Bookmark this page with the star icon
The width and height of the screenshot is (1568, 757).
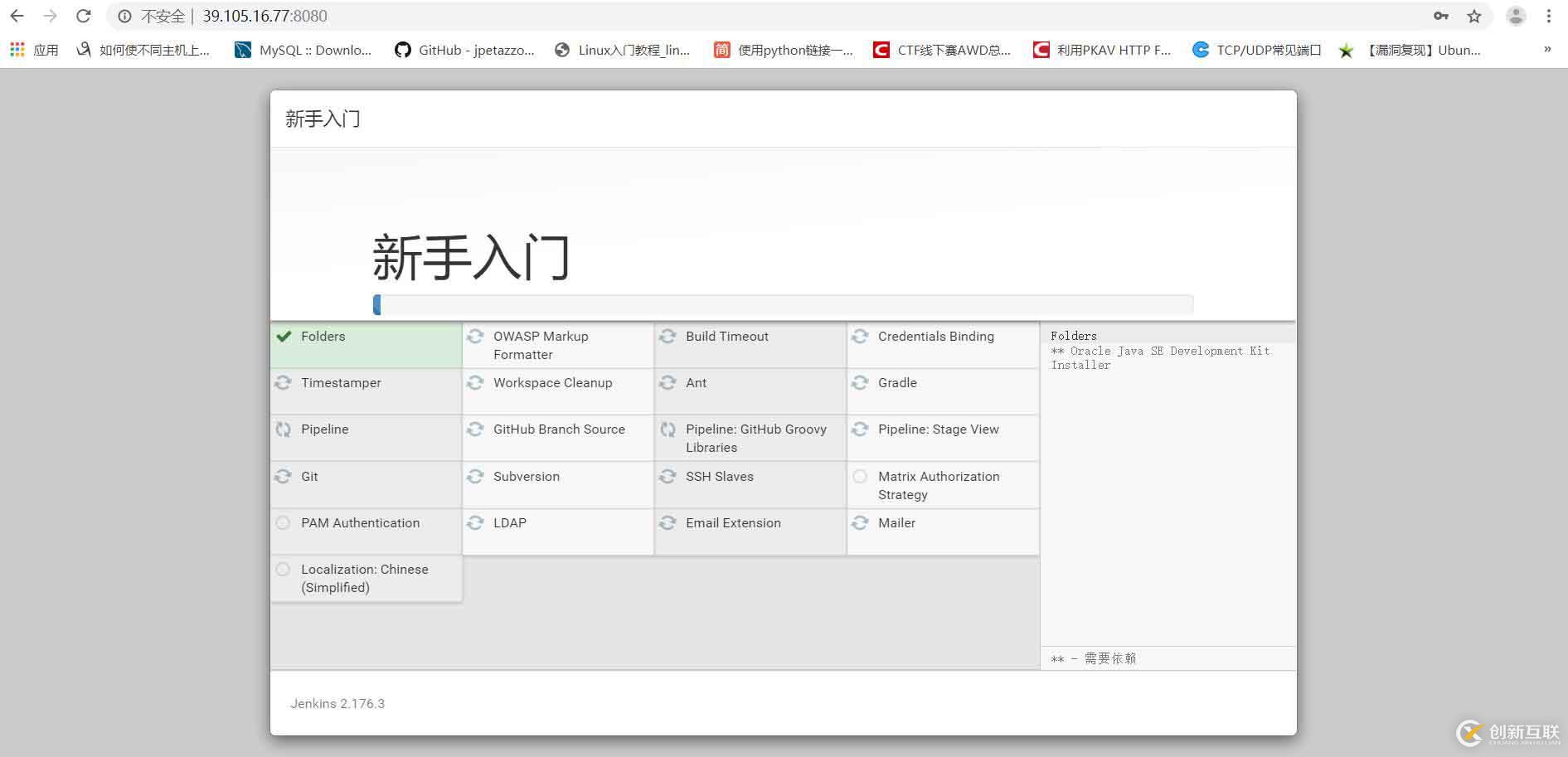[1474, 16]
